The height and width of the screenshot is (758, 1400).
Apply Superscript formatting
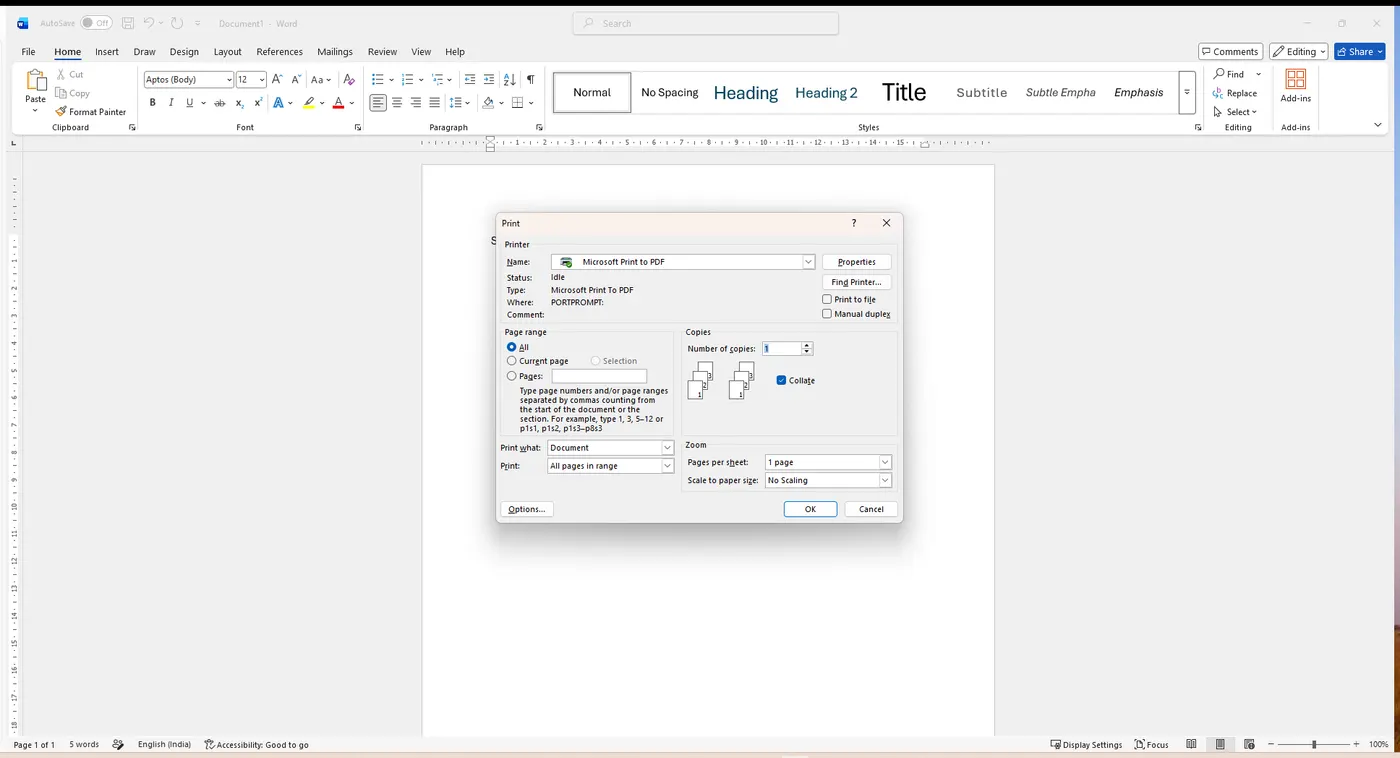(x=258, y=103)
